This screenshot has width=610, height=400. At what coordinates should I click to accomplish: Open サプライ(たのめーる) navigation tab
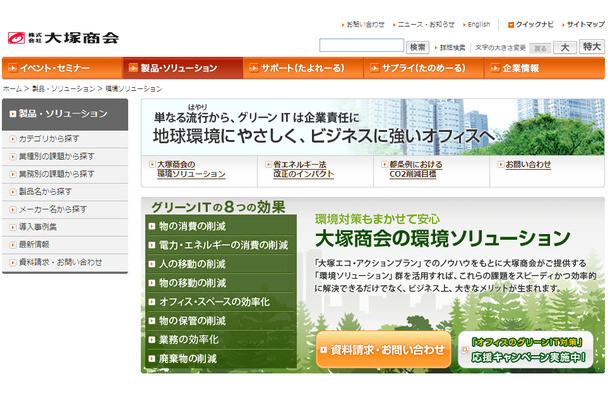424,68
